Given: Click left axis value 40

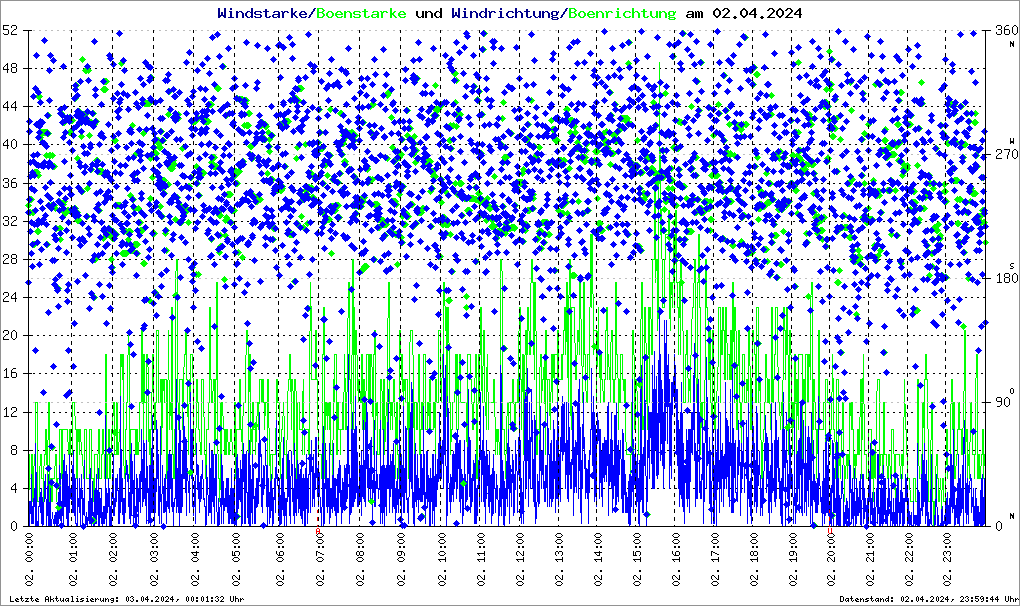Looking at the screenshot, I should (x=10, y=144).
